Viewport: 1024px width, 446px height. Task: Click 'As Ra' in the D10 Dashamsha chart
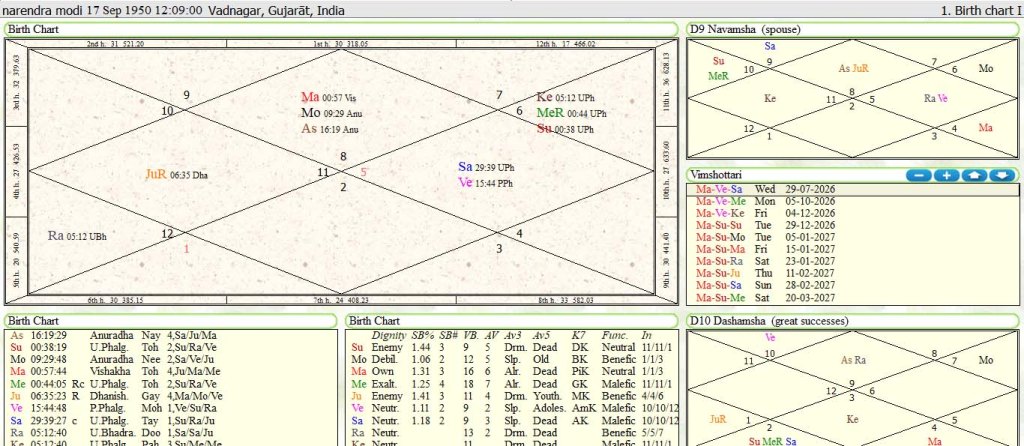854,360
